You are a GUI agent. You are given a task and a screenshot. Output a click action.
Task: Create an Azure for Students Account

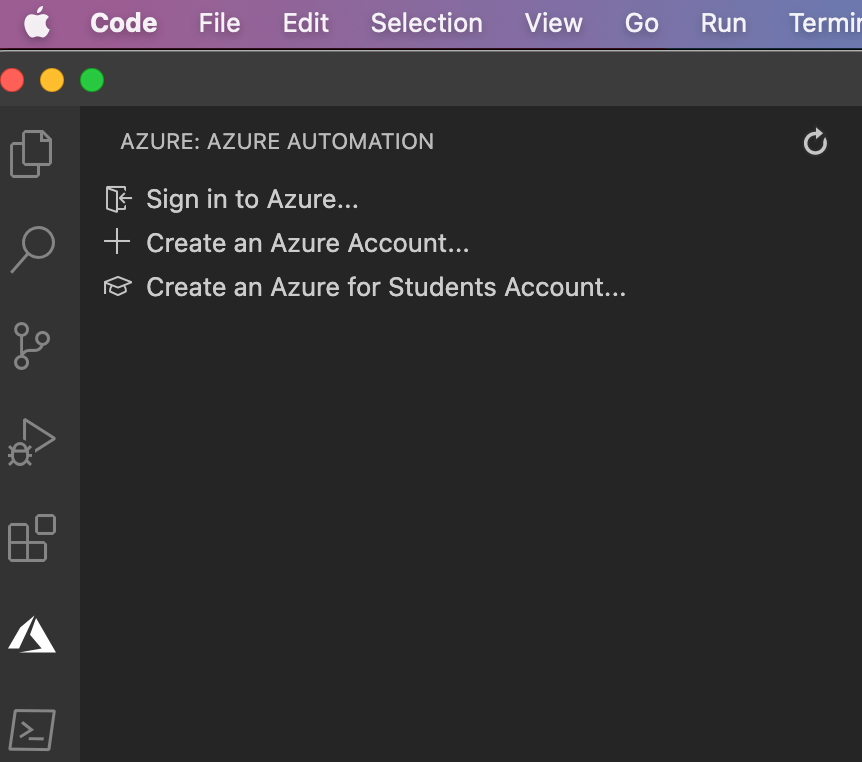(385, 287)
